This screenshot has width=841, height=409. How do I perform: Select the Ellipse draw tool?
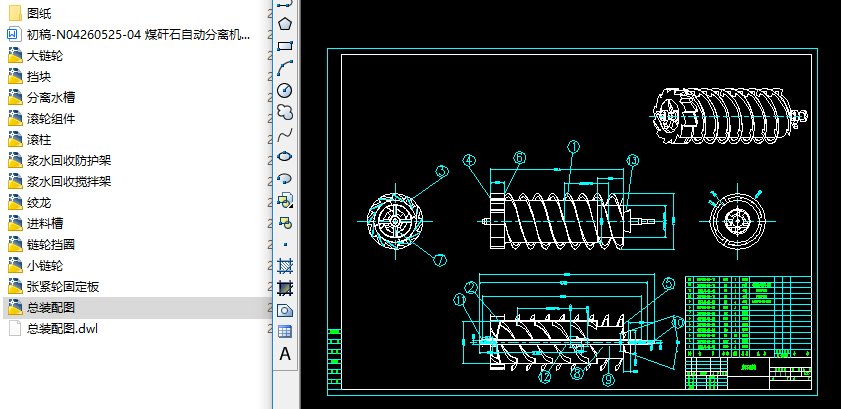285,156
